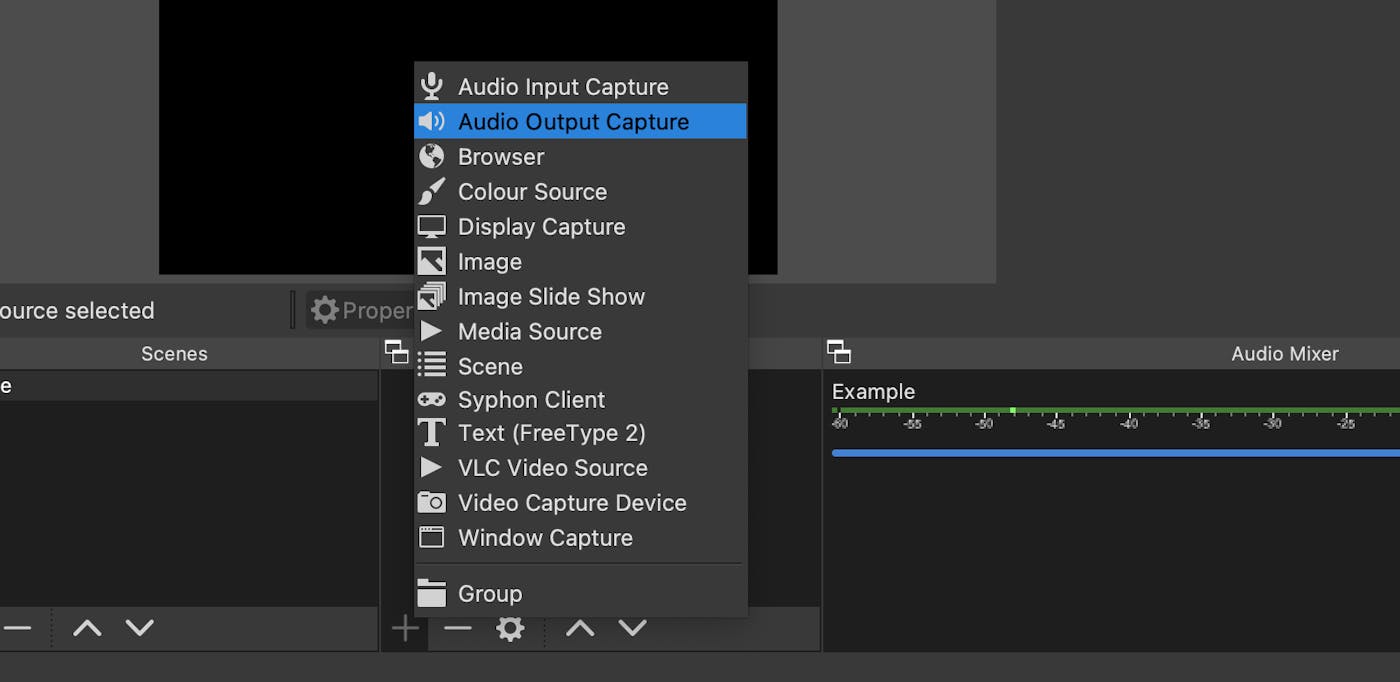The image size is (1400, 682).
Task: Click the window icon beside Window Capture
Action: pyautogui.click(x=431, y=537)
